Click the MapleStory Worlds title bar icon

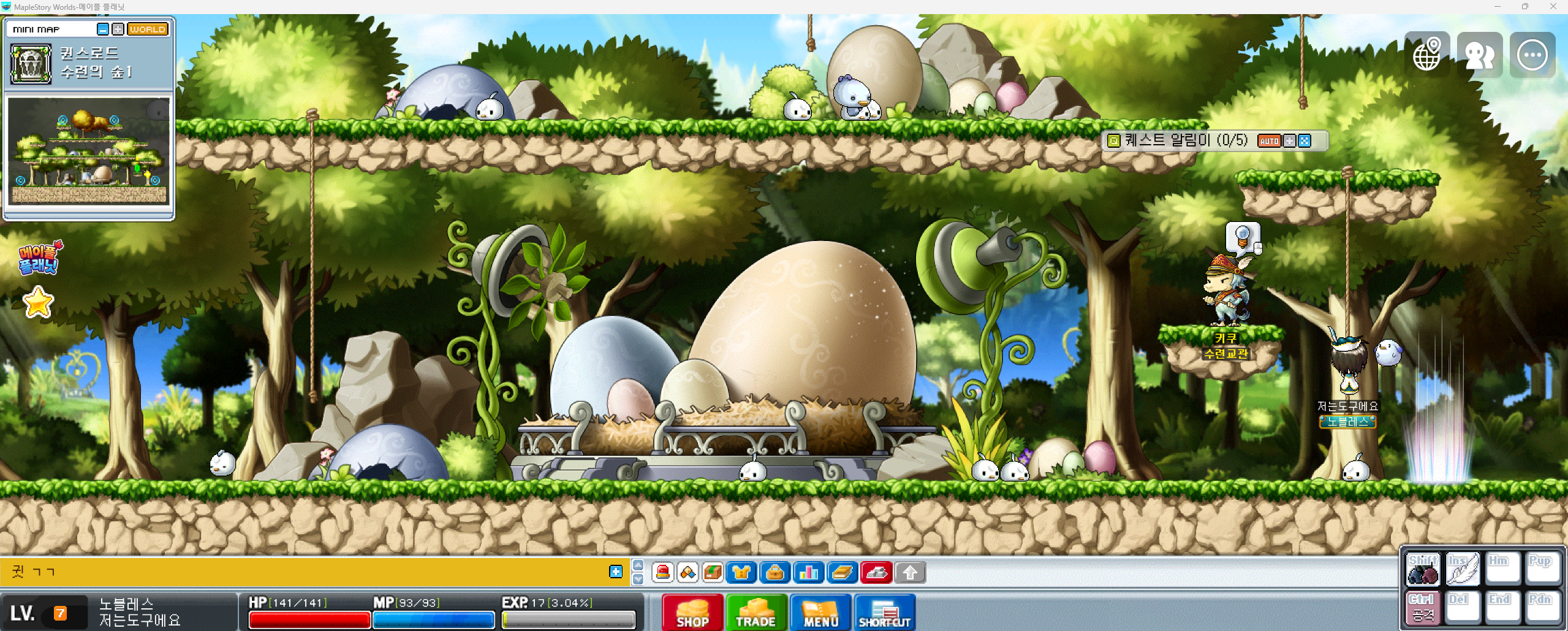coord(6,7)
